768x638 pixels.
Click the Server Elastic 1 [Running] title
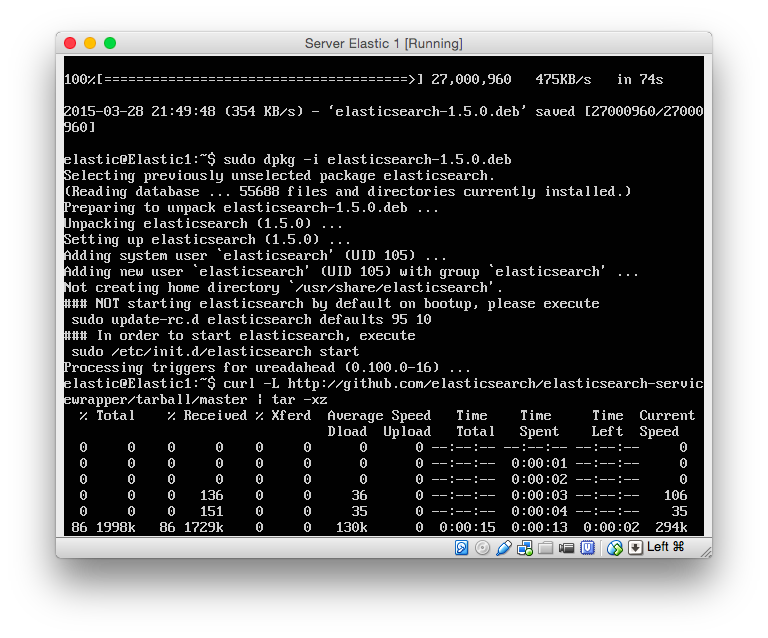(383, 44)
